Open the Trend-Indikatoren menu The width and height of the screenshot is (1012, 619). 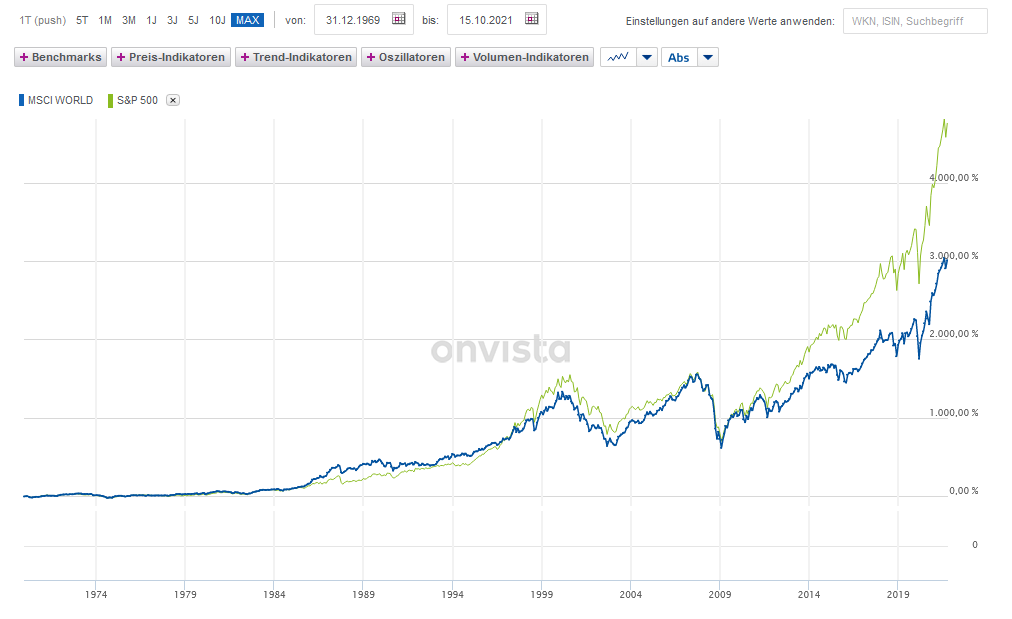click(x=296, y=57)
